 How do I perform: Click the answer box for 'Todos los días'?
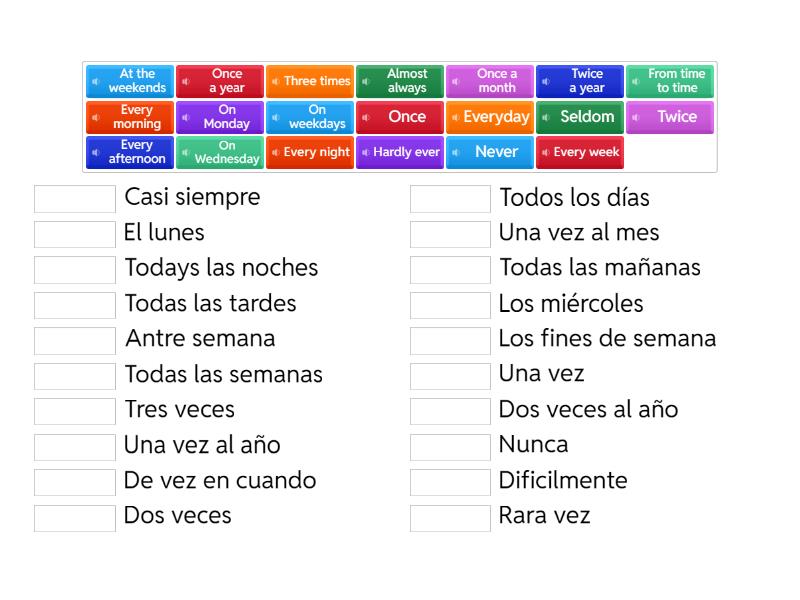450,199
